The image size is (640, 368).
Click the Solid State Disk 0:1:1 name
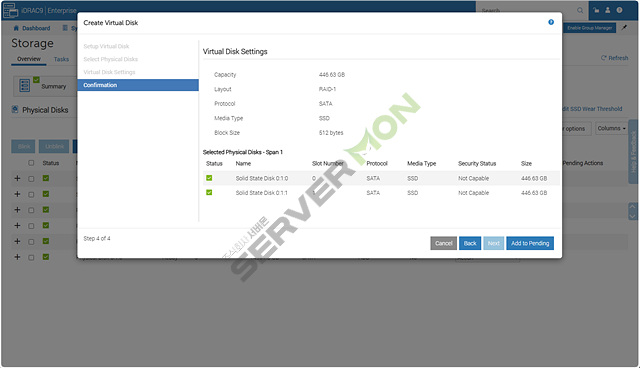261,193
